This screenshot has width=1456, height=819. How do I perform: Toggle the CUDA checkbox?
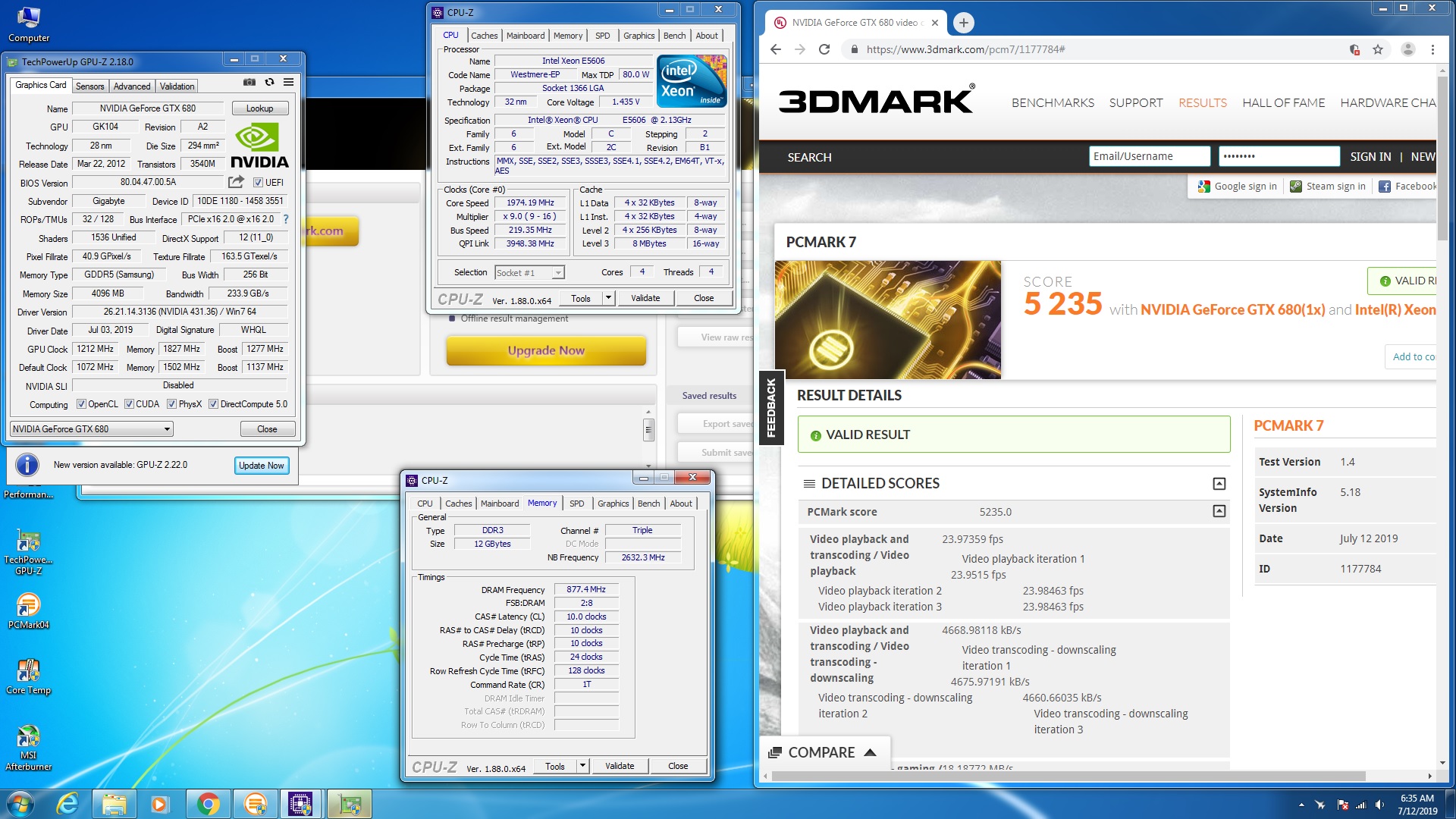pos(129,404)
